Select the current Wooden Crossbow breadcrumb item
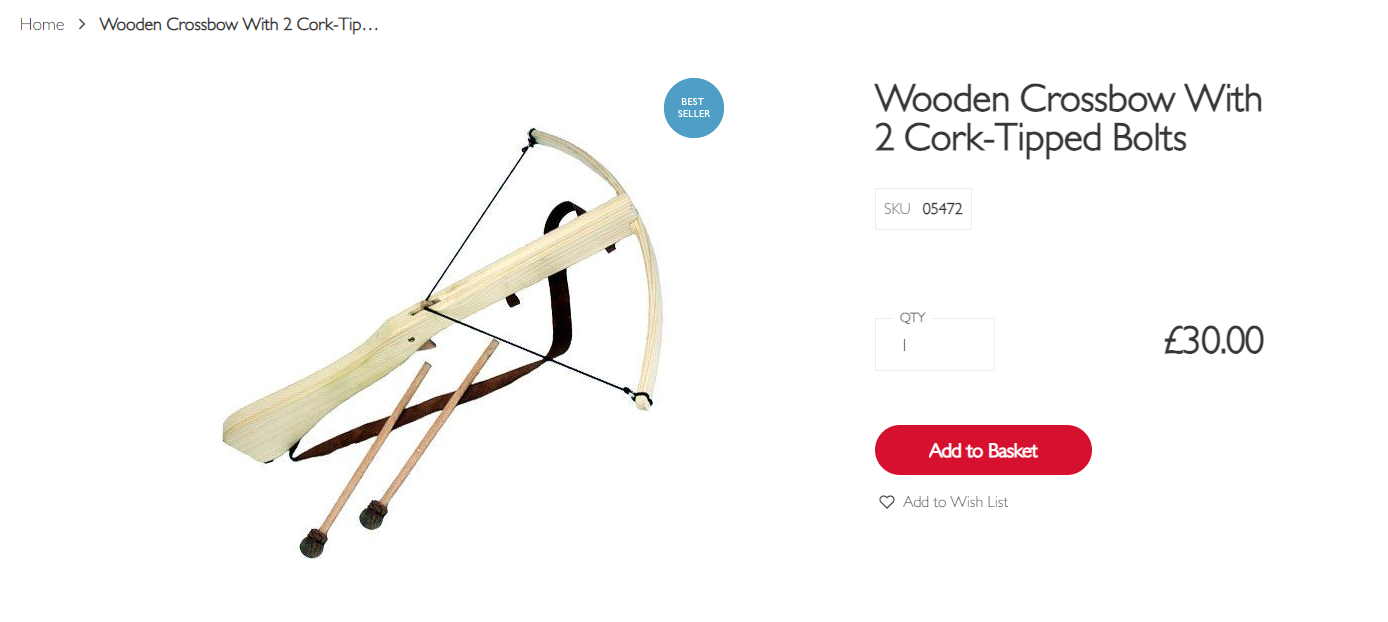The height and width of the screenshot is (622, 1388). click(239, 24)
